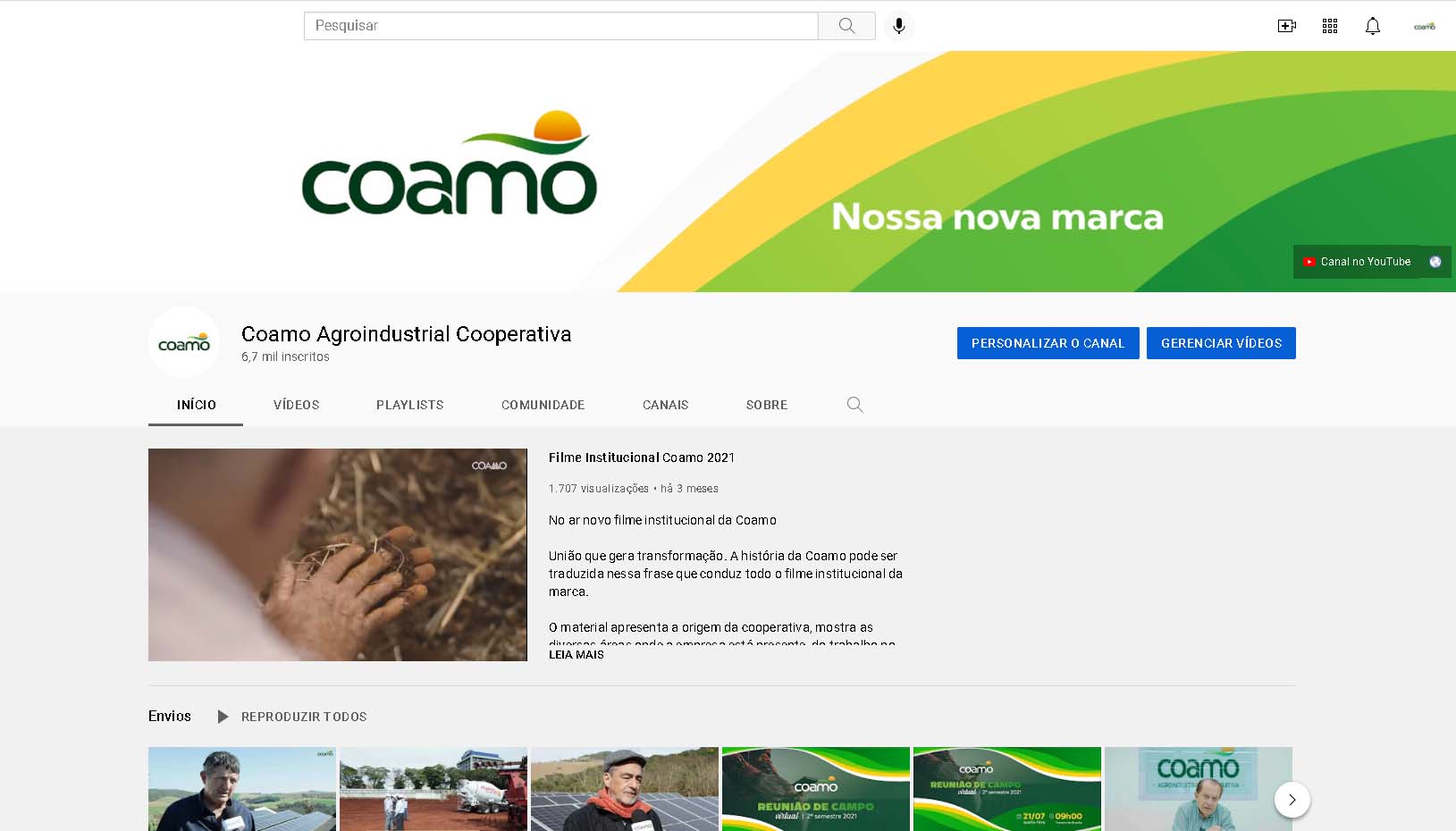1456x831 pixels.
Task: Open the Sobre tab
Action: pyautogui.click(x=767, y=405)
